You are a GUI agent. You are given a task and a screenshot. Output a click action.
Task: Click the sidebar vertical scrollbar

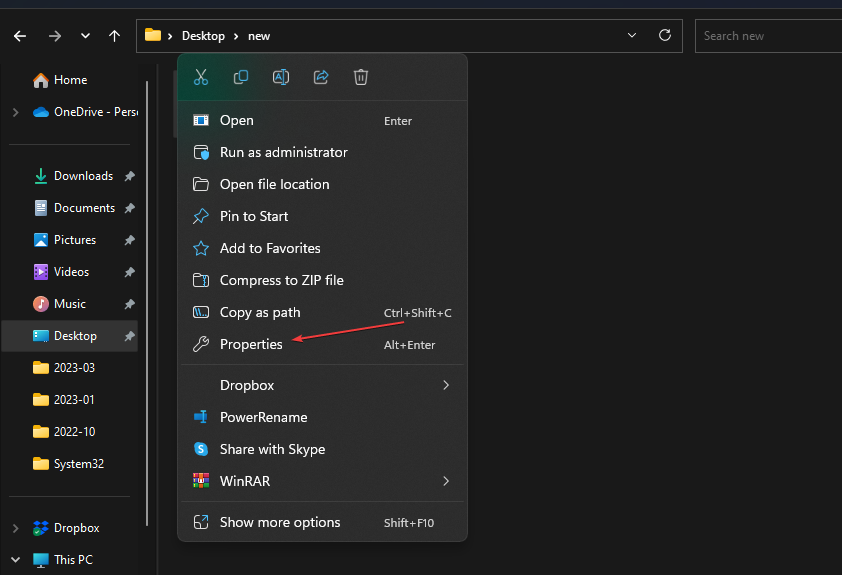pyautogui.click(x=147, y=303)
